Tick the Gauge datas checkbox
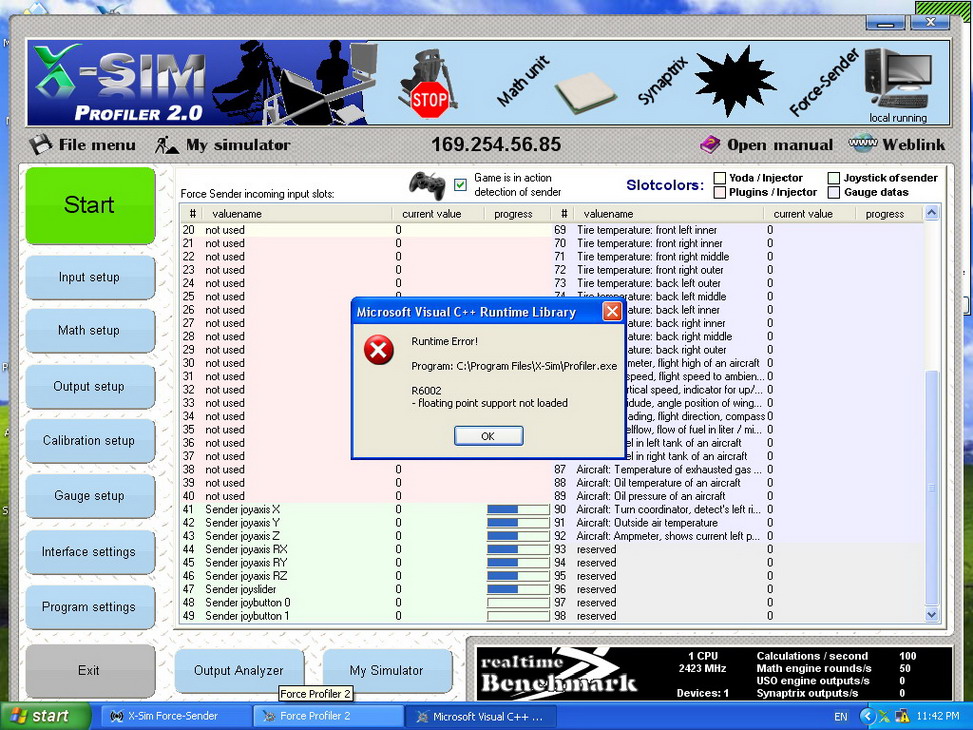Image resolution: width=973 pixels, height=730 pixels. click(833, 192)
